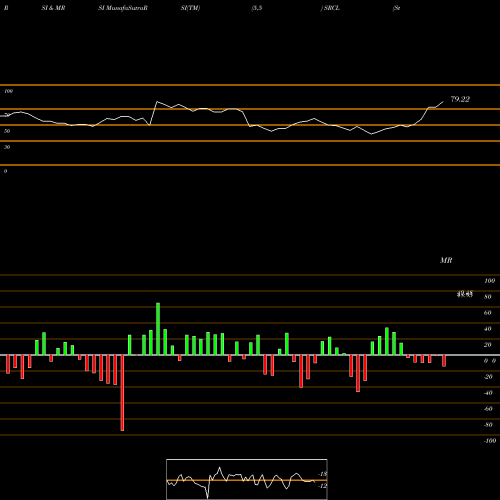Click the 100 axis label of RSI panel

(9, 91)
